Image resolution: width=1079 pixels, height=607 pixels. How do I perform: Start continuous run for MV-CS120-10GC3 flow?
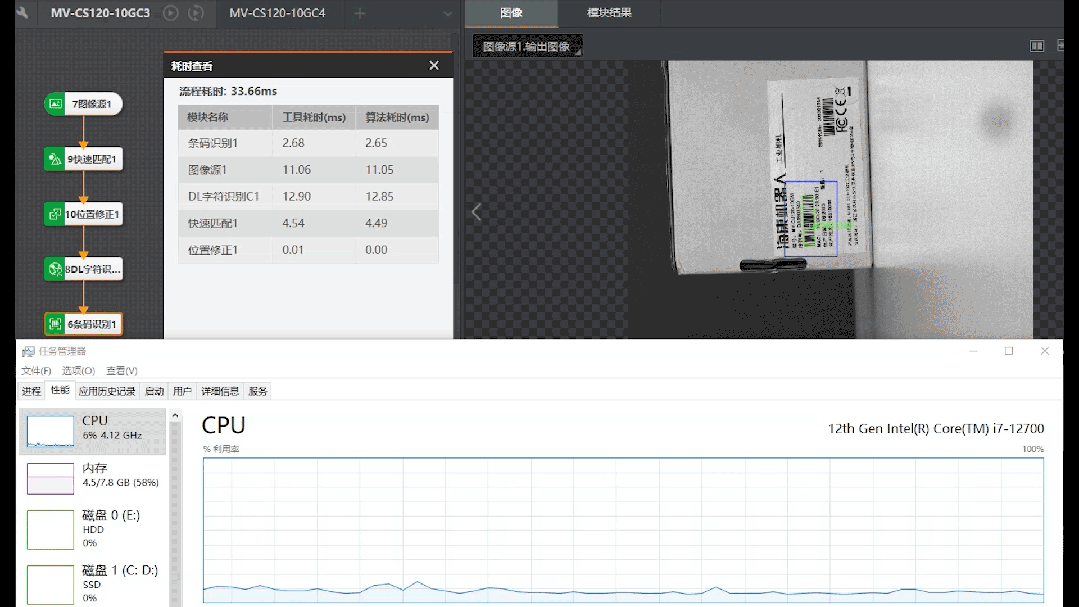pos(196,13)
